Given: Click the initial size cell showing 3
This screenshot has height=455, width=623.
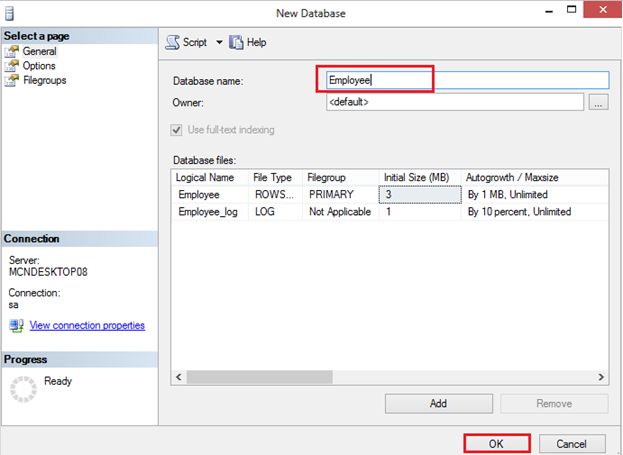Looking at the screenshot, I should click(x=420, y=195).
